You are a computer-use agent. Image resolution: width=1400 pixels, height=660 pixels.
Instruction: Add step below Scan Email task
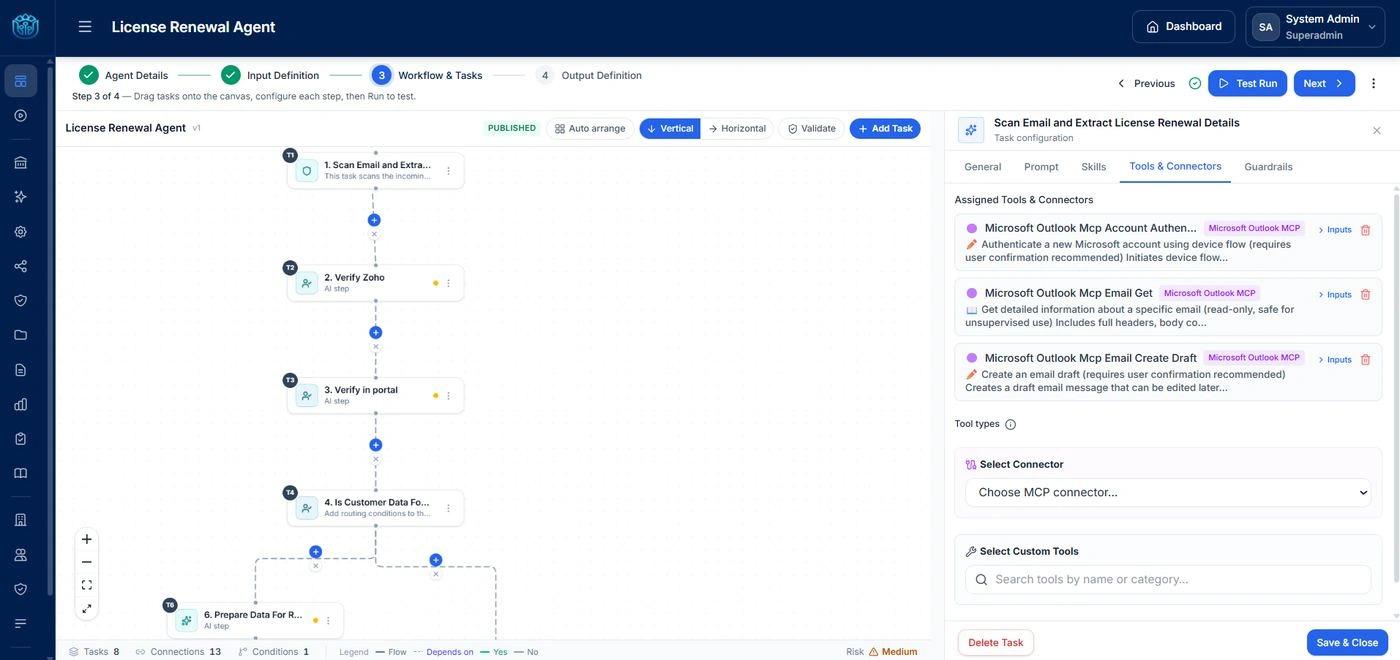point(374,220)
